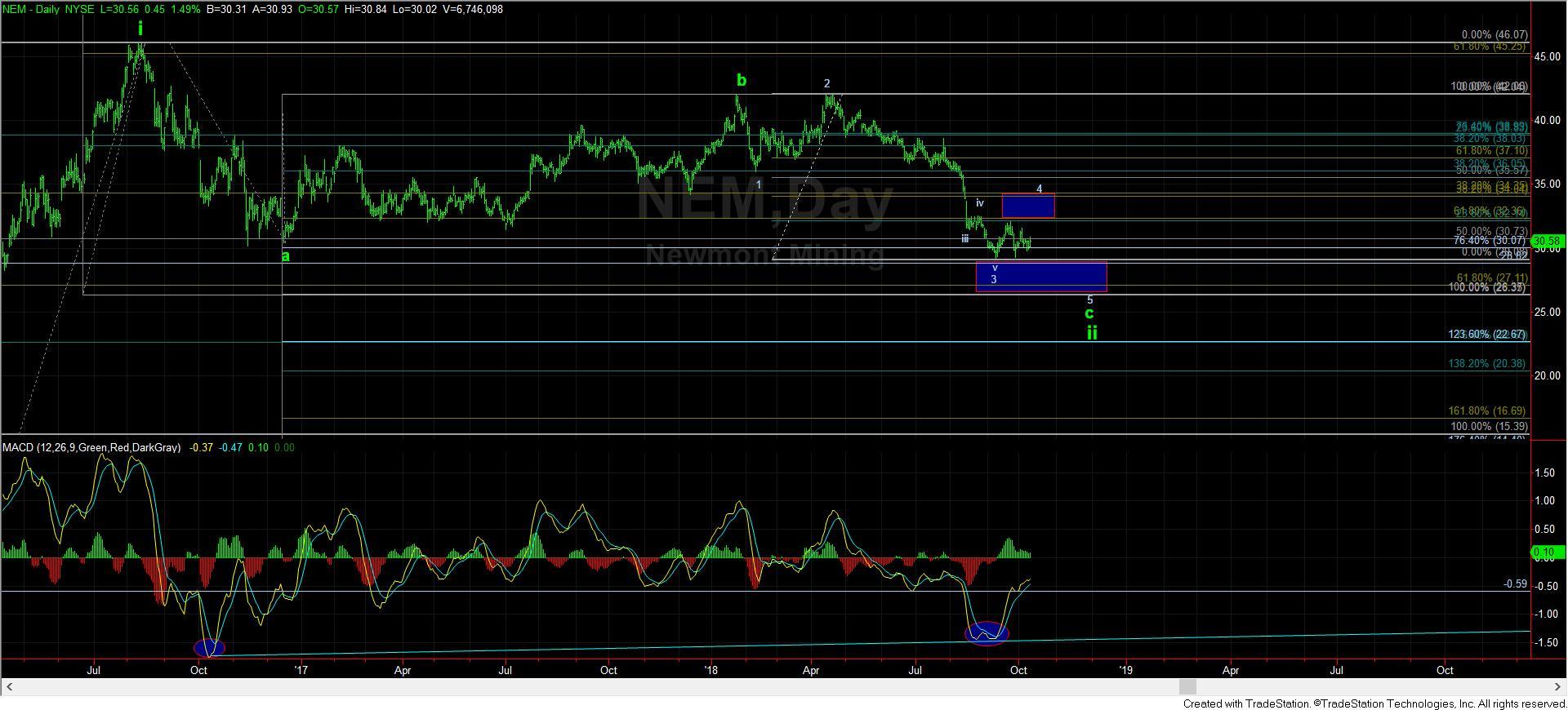
Task: Select the 138.20% (20.38) Fibonacci label
Action: [1487, 363]
